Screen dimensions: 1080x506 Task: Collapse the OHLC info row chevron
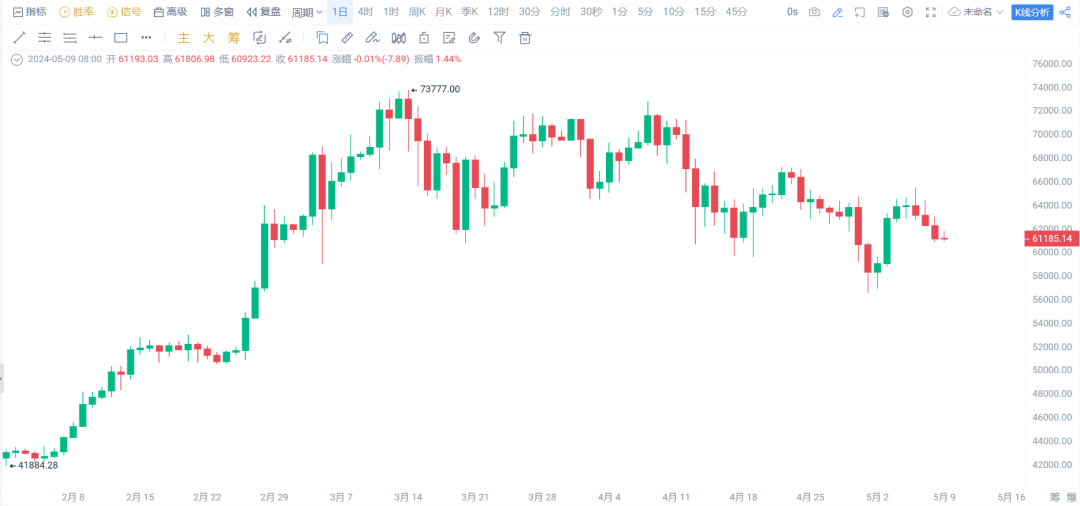point(16,59)
